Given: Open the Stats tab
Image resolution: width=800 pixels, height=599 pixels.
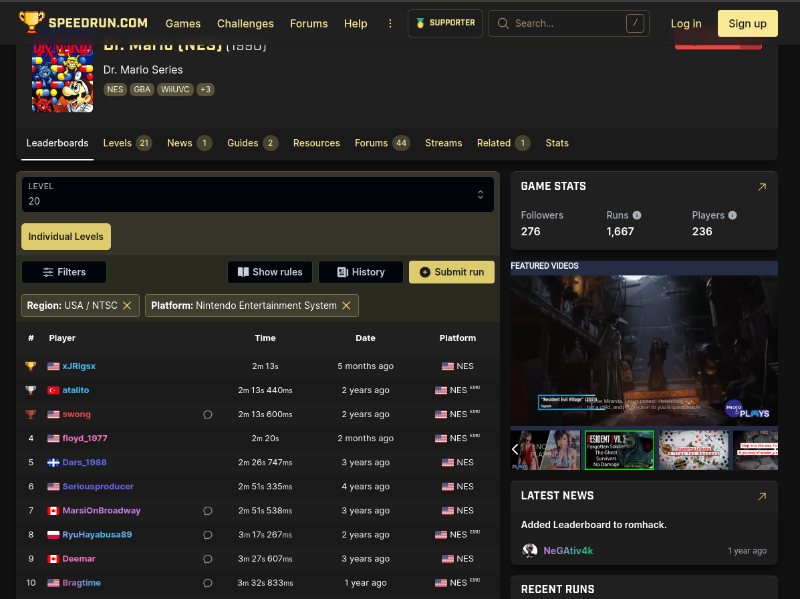Looking at the screenshot, I should pos(557,143).
